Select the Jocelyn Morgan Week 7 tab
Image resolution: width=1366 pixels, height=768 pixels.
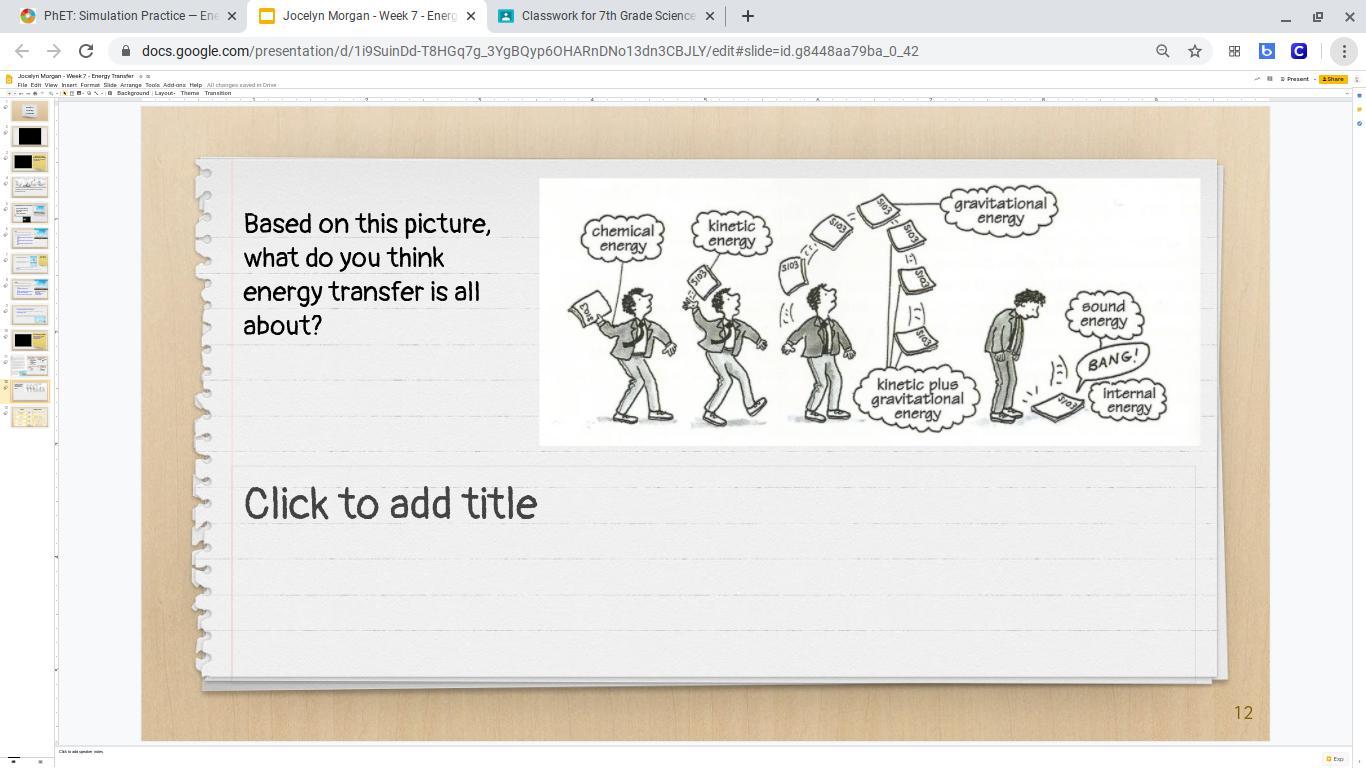pyautogui.click(x=366, y=16)
